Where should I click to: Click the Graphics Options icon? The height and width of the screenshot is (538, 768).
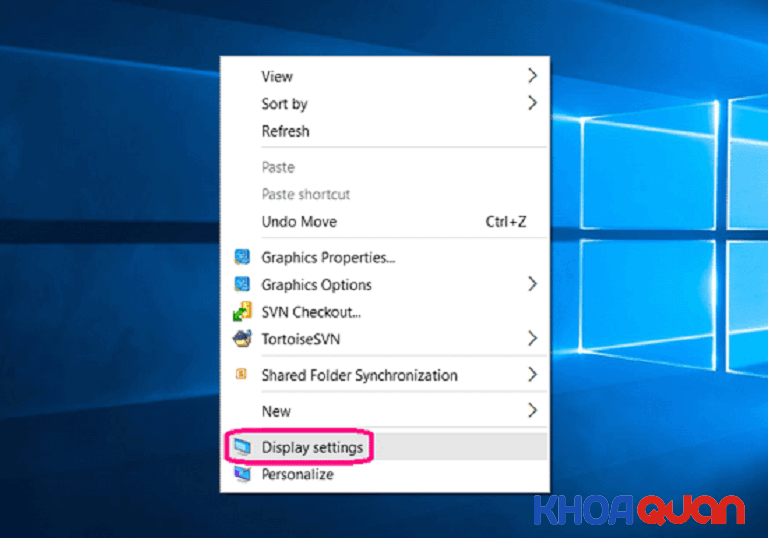coord(241,284)
